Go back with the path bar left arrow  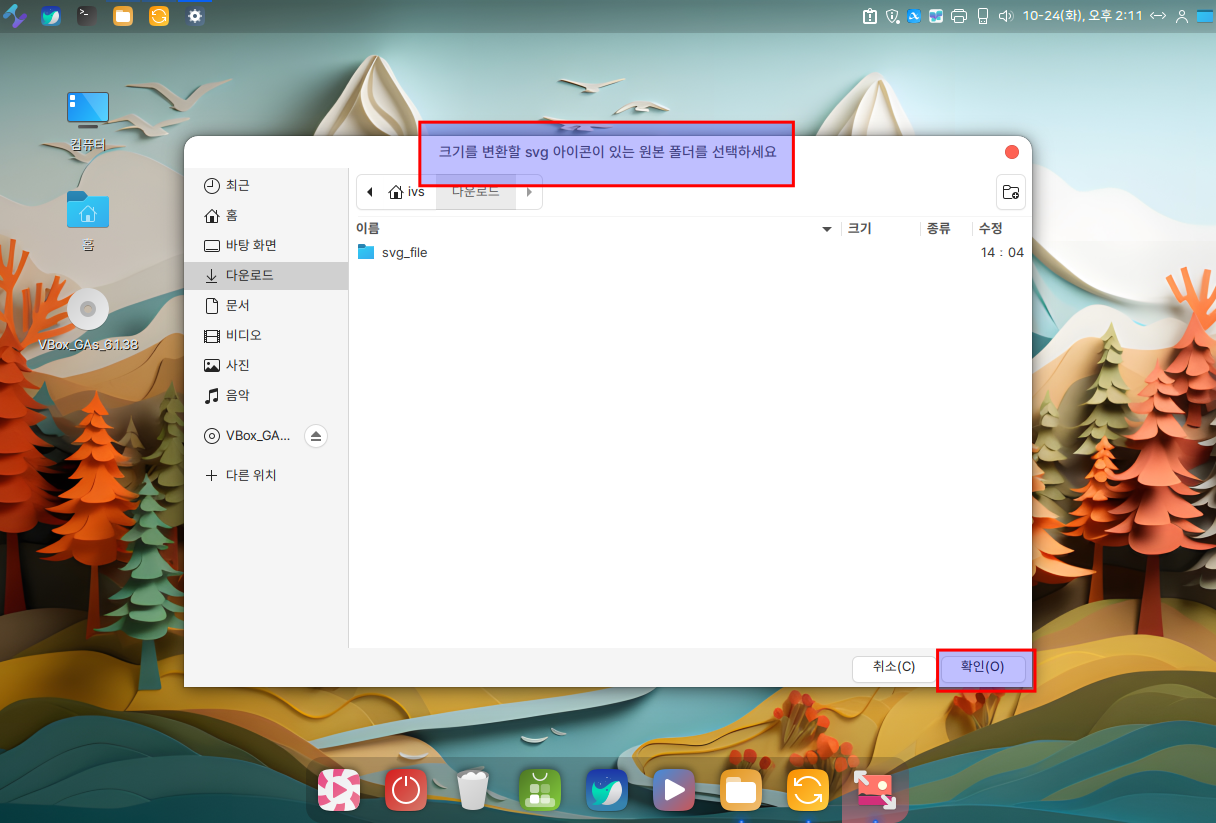tap(370, 192)
